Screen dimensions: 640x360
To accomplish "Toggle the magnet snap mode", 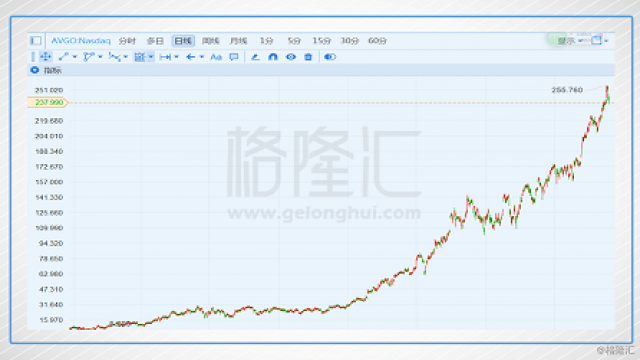I will tap(273, 57).
